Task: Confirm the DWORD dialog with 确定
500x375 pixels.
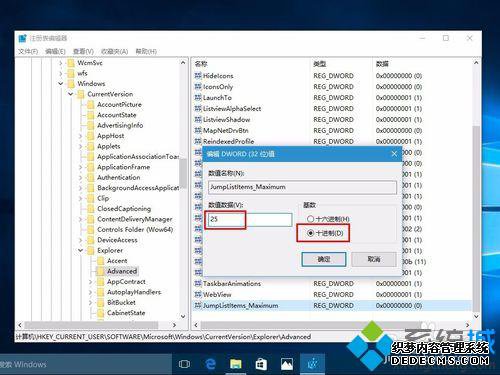Action: click(x=324, y=259)
